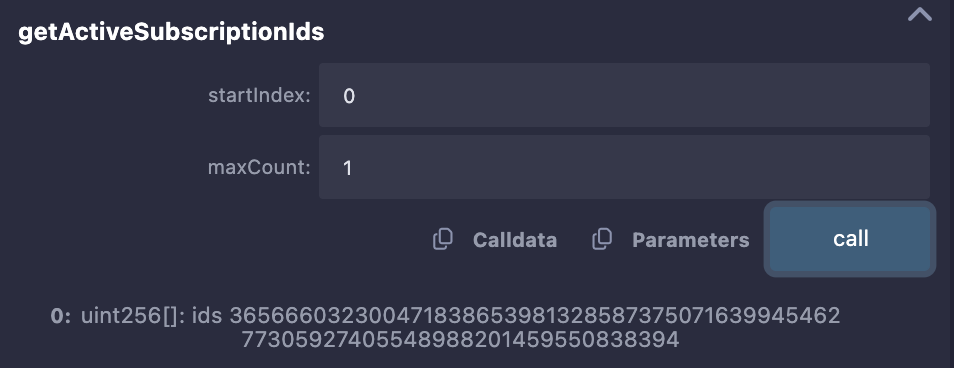Image resolution: width=954 pixels, height=368 pixels.
Task: Click the Parameters text label
Action: tap(691, 240)
